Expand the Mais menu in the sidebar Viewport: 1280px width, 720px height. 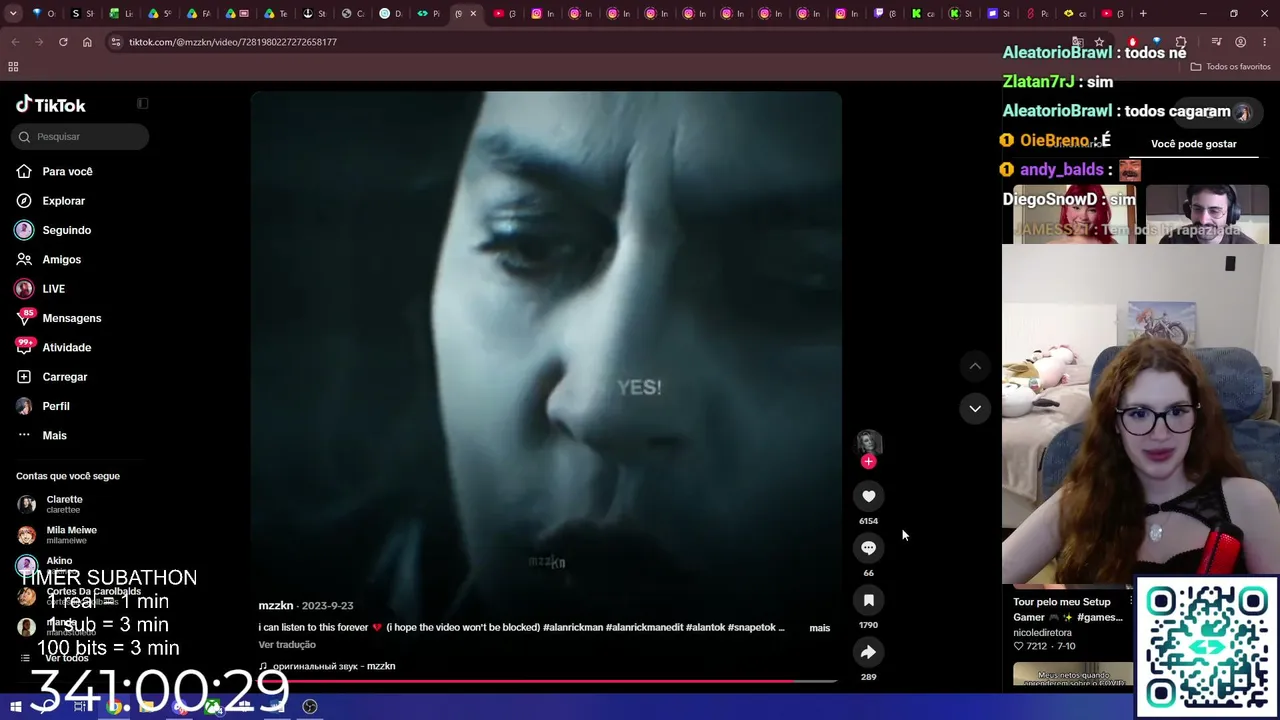[x=54, y=435]
